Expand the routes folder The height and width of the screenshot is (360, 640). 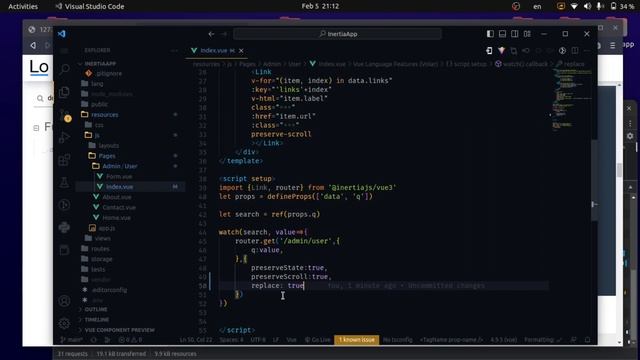(100, 249)
